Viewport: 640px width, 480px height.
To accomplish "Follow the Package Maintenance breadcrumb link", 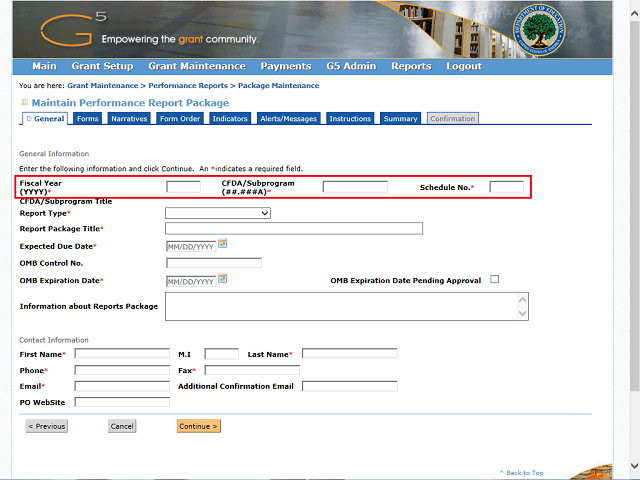I will click(279, 86).
